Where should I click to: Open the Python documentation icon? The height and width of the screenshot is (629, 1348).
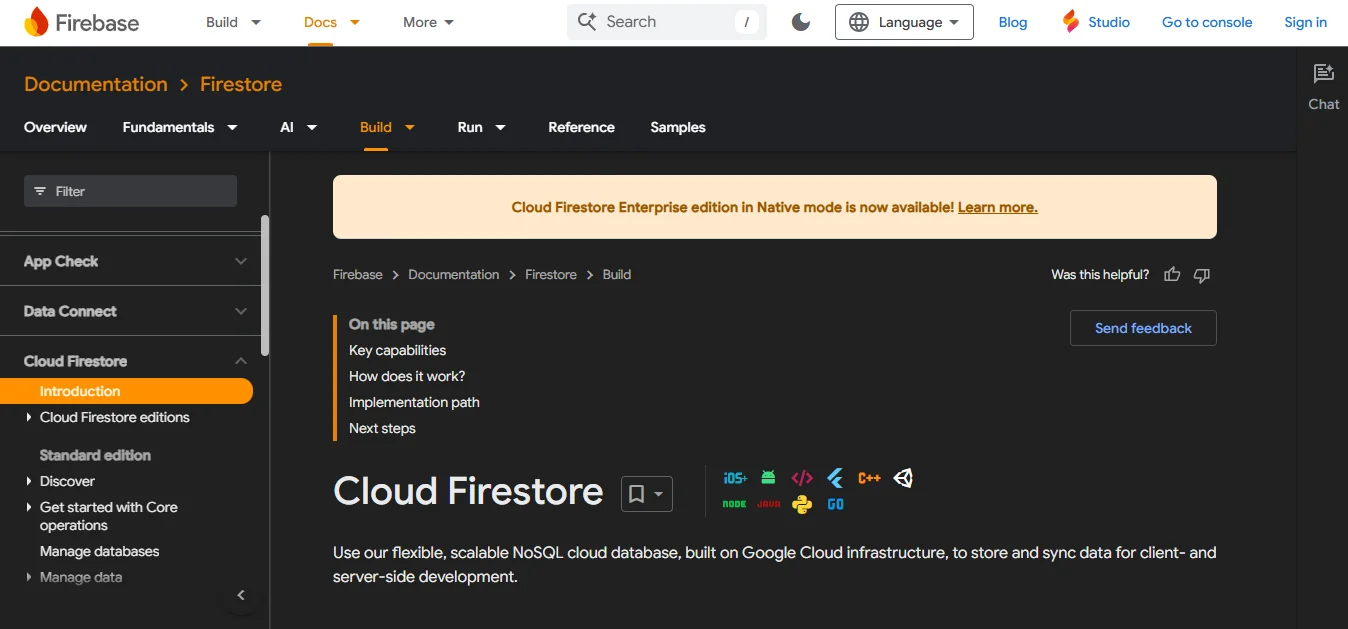(801, 504)
